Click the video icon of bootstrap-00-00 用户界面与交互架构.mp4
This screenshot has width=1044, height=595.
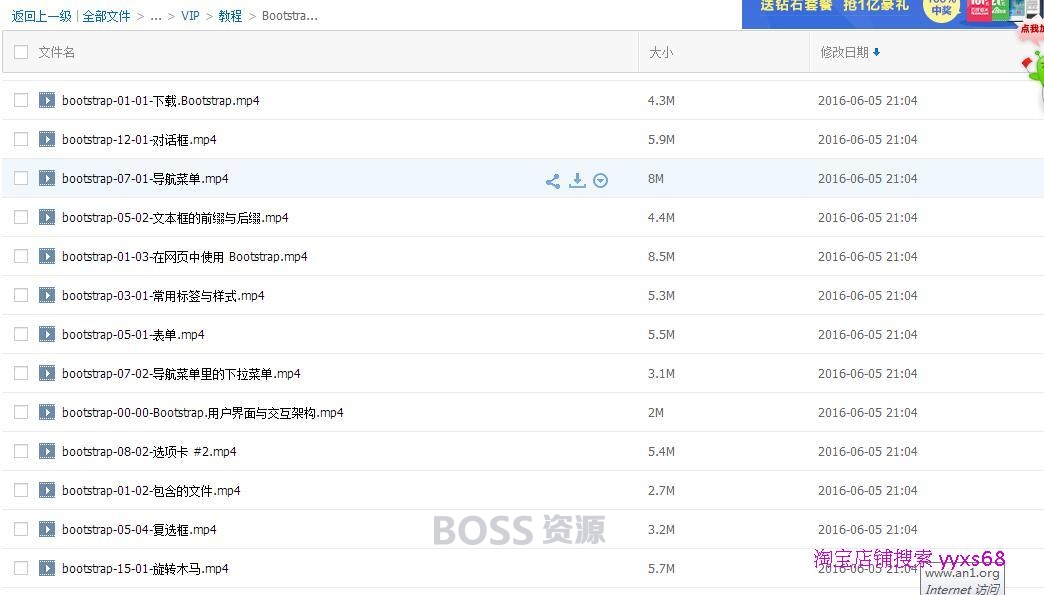[47, 412]
